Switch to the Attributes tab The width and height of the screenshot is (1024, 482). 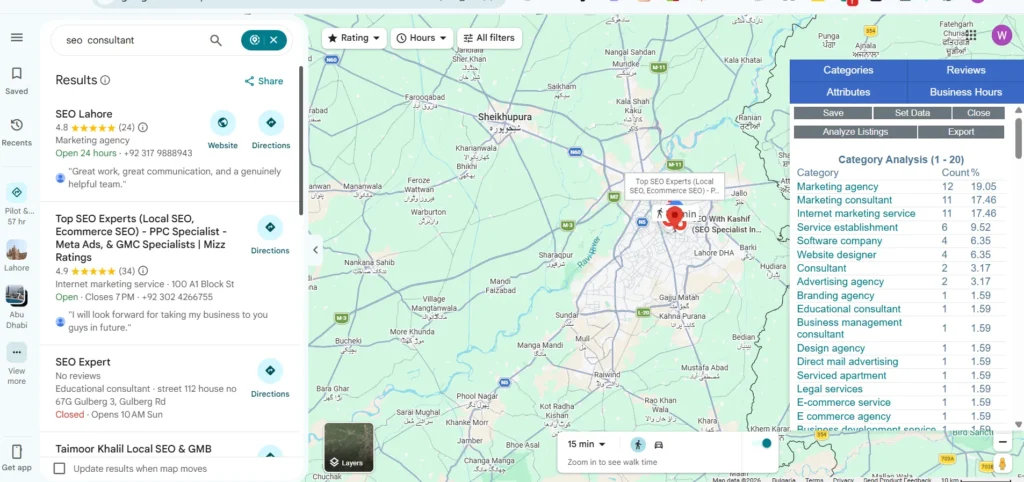pyautogui.click(x=848, y=92)
